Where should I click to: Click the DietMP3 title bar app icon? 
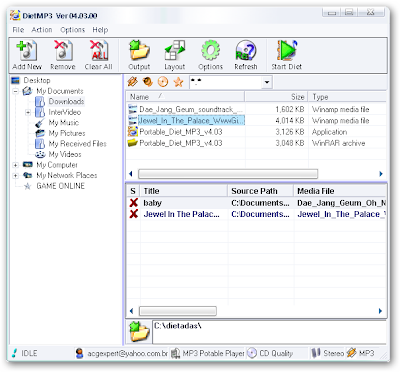click(x=15, y=16)
